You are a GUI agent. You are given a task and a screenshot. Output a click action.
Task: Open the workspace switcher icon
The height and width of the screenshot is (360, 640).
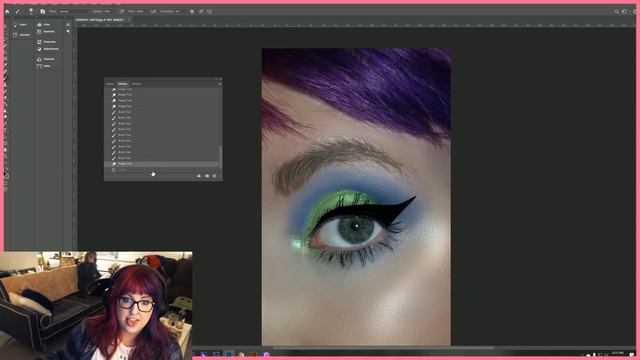624,11
